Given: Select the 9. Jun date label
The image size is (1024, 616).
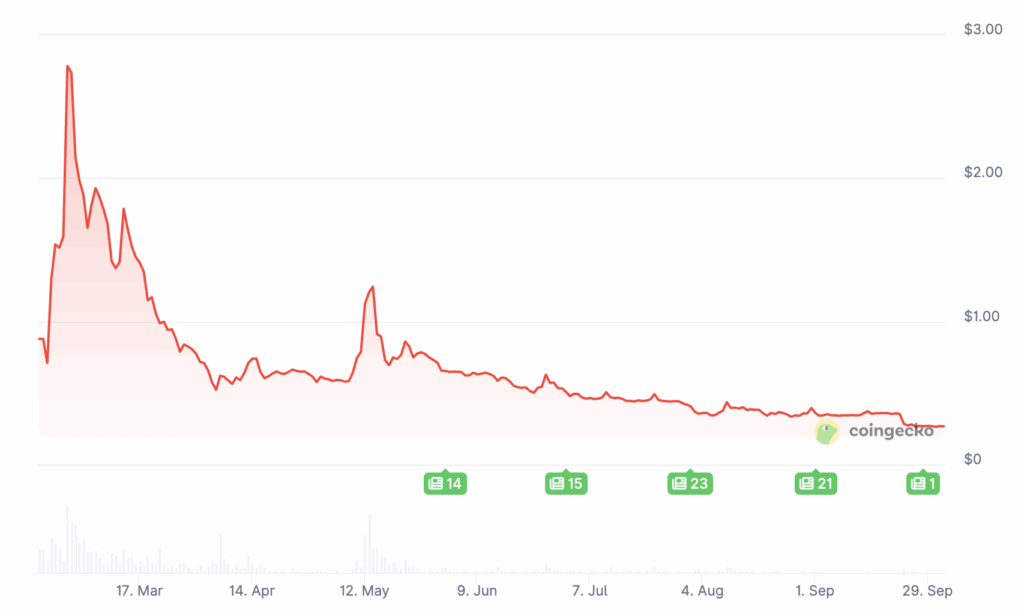Looking at the screenshot, I should coord(477,590).
